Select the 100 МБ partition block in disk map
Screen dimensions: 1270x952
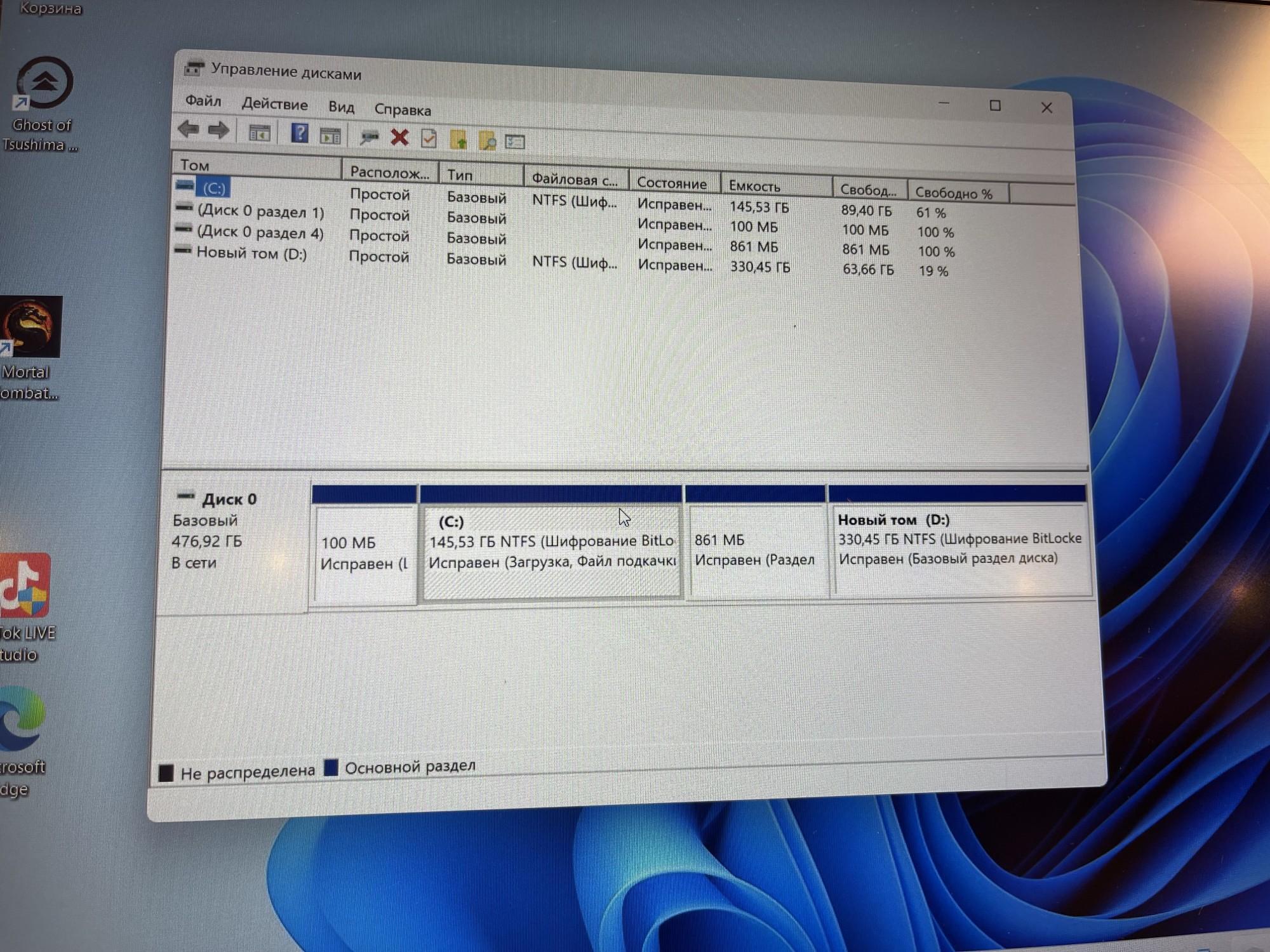coord(364,545)
